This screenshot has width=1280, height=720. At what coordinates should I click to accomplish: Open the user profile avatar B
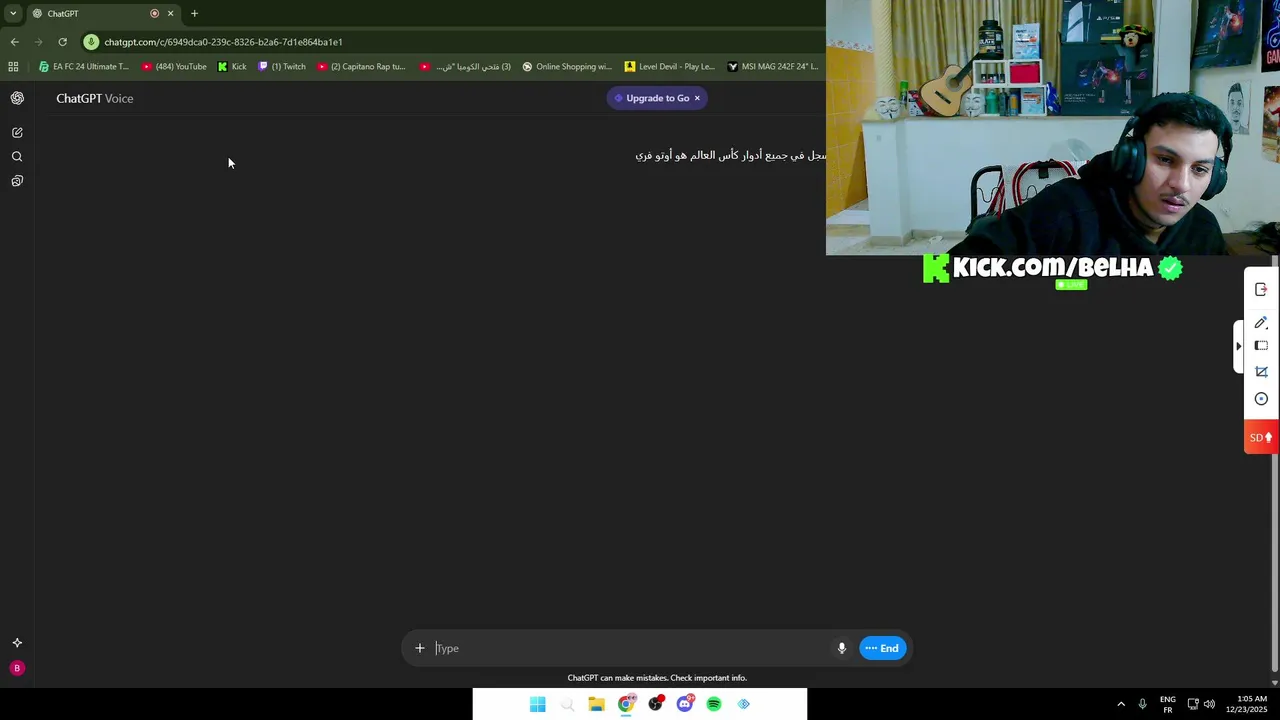click(x=17, y=668)
